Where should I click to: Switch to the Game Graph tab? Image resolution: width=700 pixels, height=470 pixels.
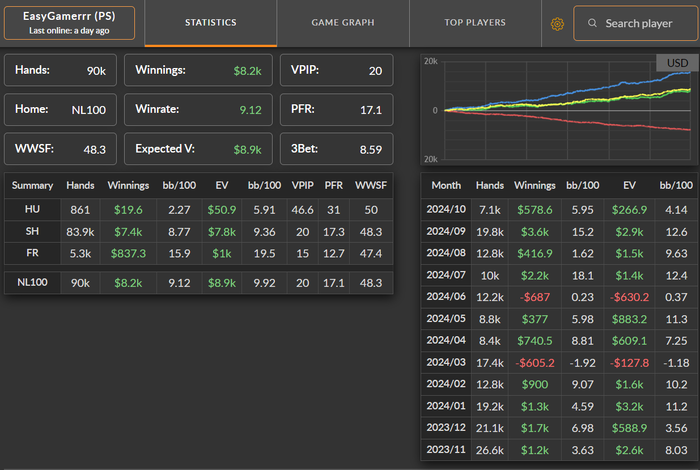point(343,22)
